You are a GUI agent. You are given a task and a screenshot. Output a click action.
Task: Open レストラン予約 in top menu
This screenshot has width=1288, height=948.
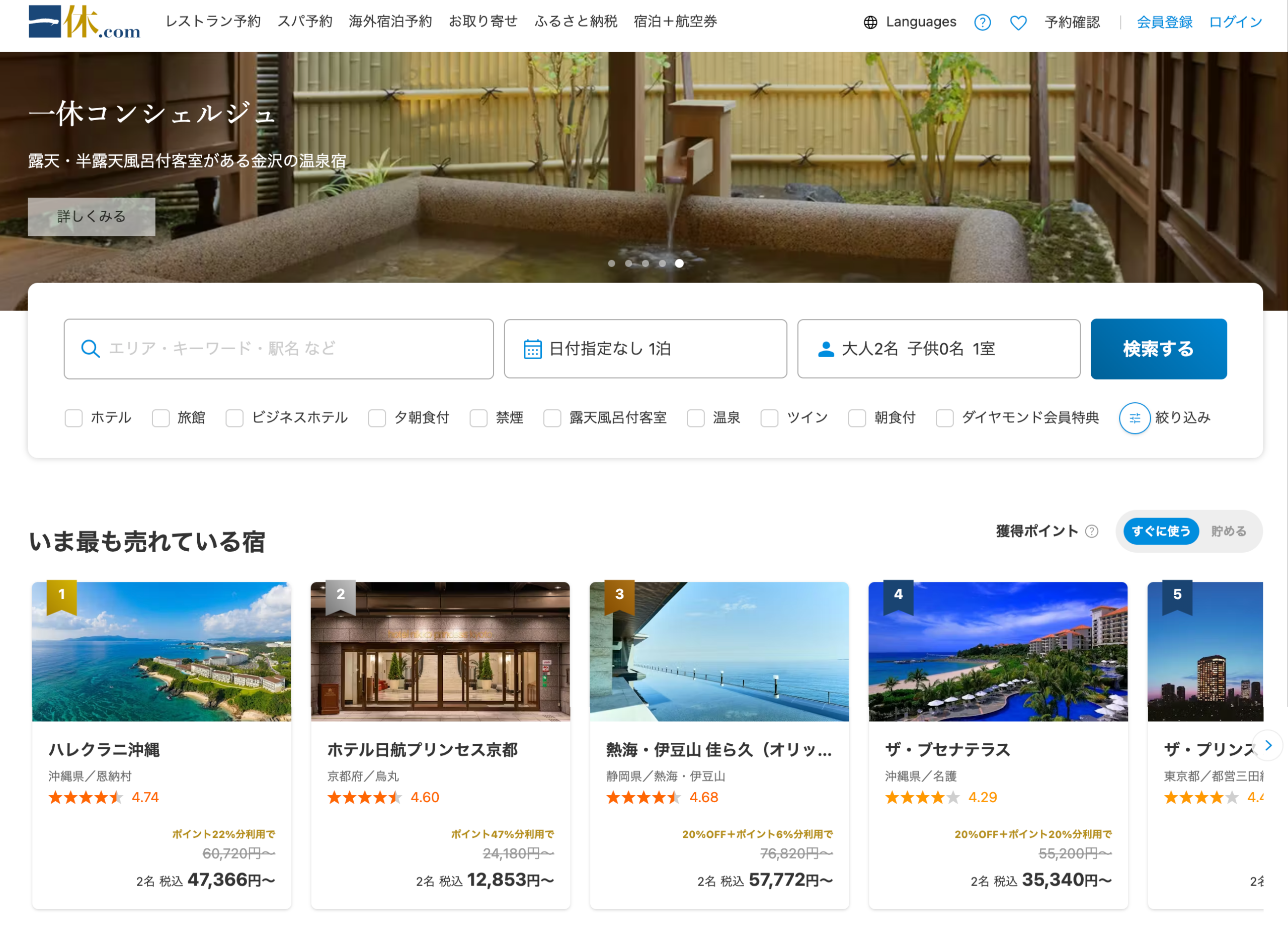(213, 22)
